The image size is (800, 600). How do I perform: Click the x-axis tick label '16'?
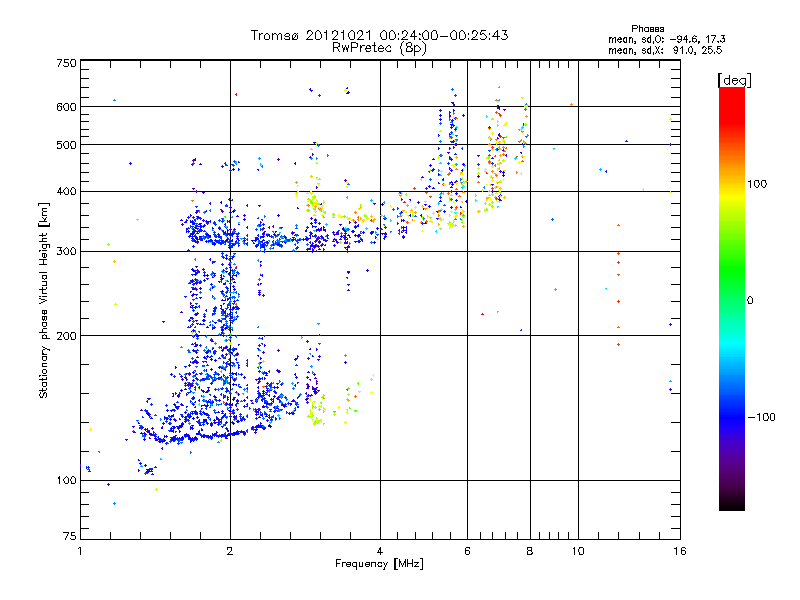[x=680, y=551]
